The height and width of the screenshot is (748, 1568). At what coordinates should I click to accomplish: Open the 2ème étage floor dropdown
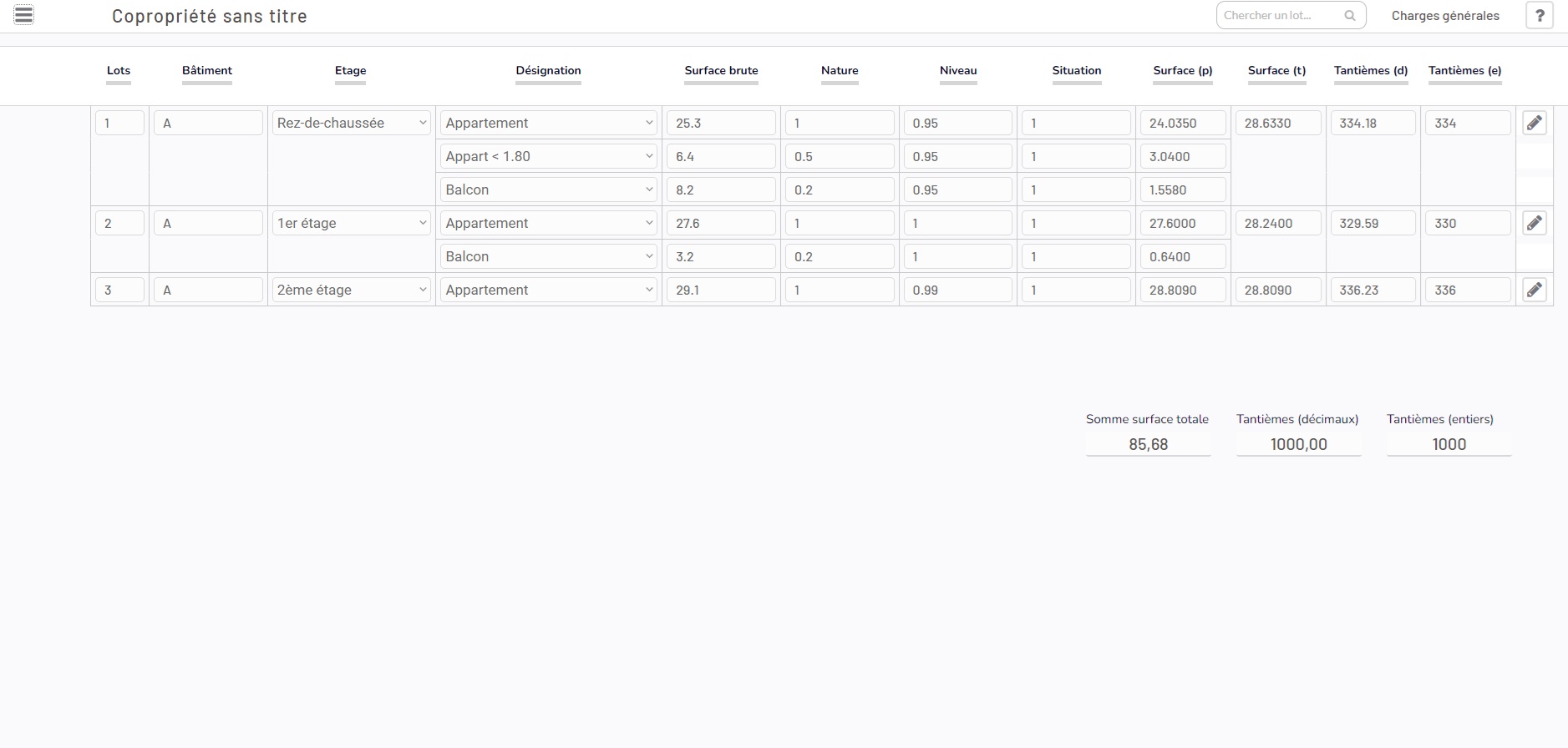pyautogui.click(x=351, y=291)
